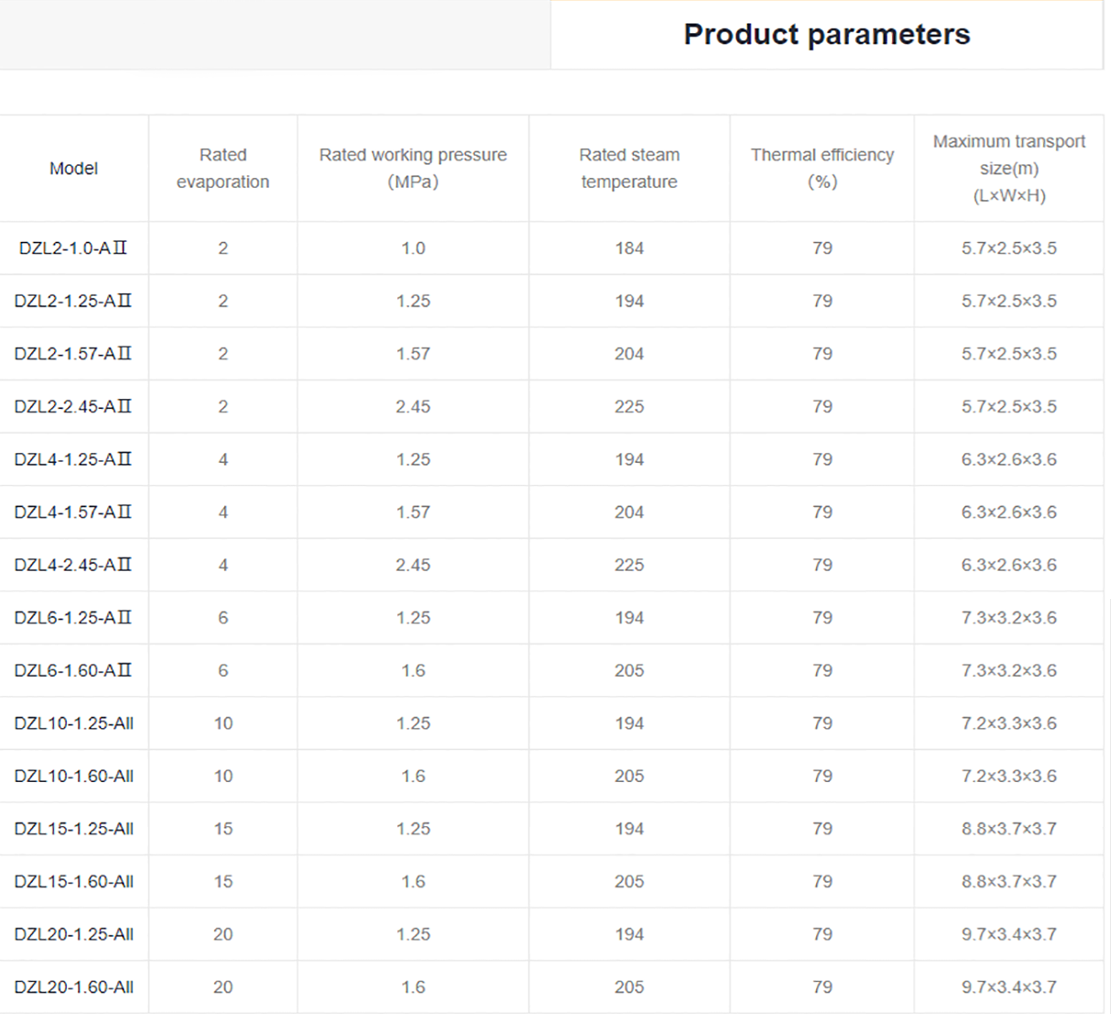Select the Maximum transport size header
Screen dimensions: 1111x1014
pos(1009,168)
